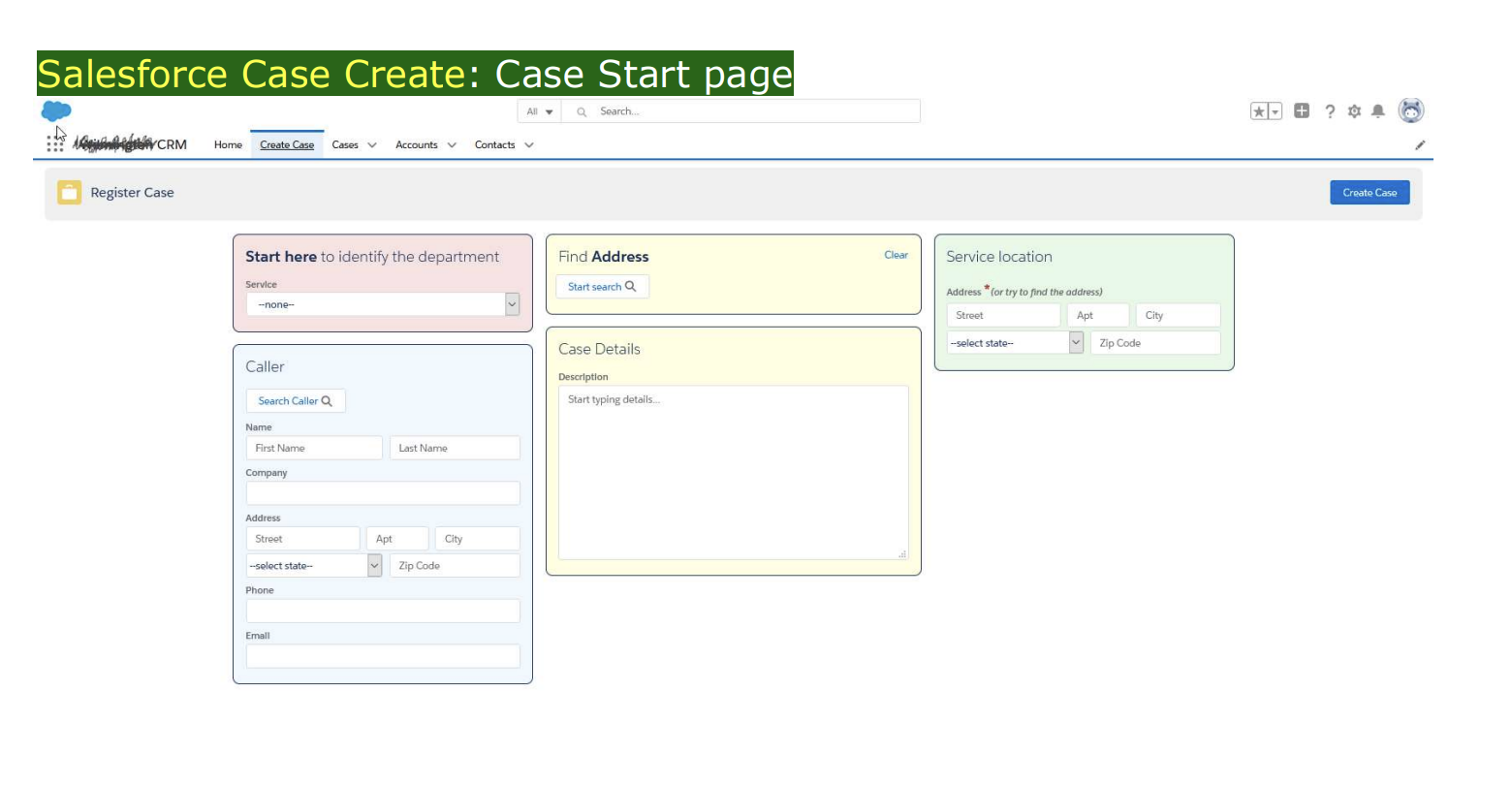Open the Service location select state dropdown
The width and height of the screenshot is (1512, 785).
(x=1015, y=343)
